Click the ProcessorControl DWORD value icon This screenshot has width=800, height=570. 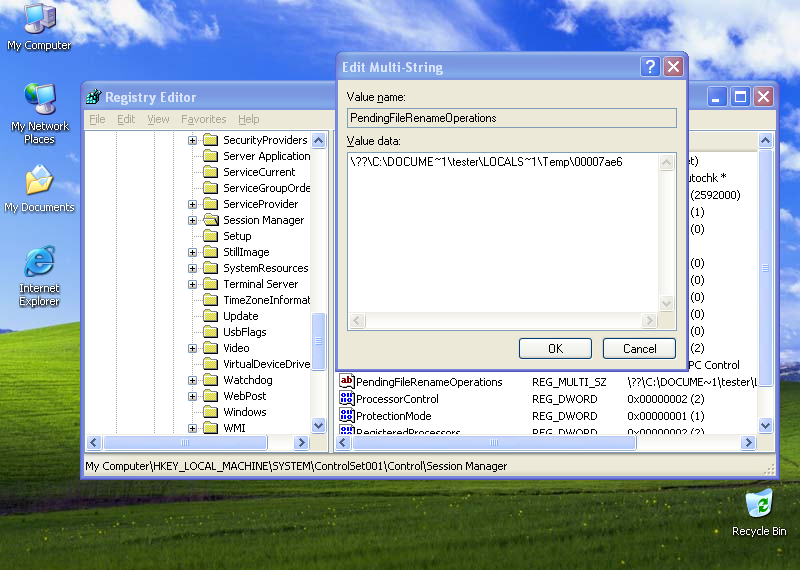[x=347, y=398]
